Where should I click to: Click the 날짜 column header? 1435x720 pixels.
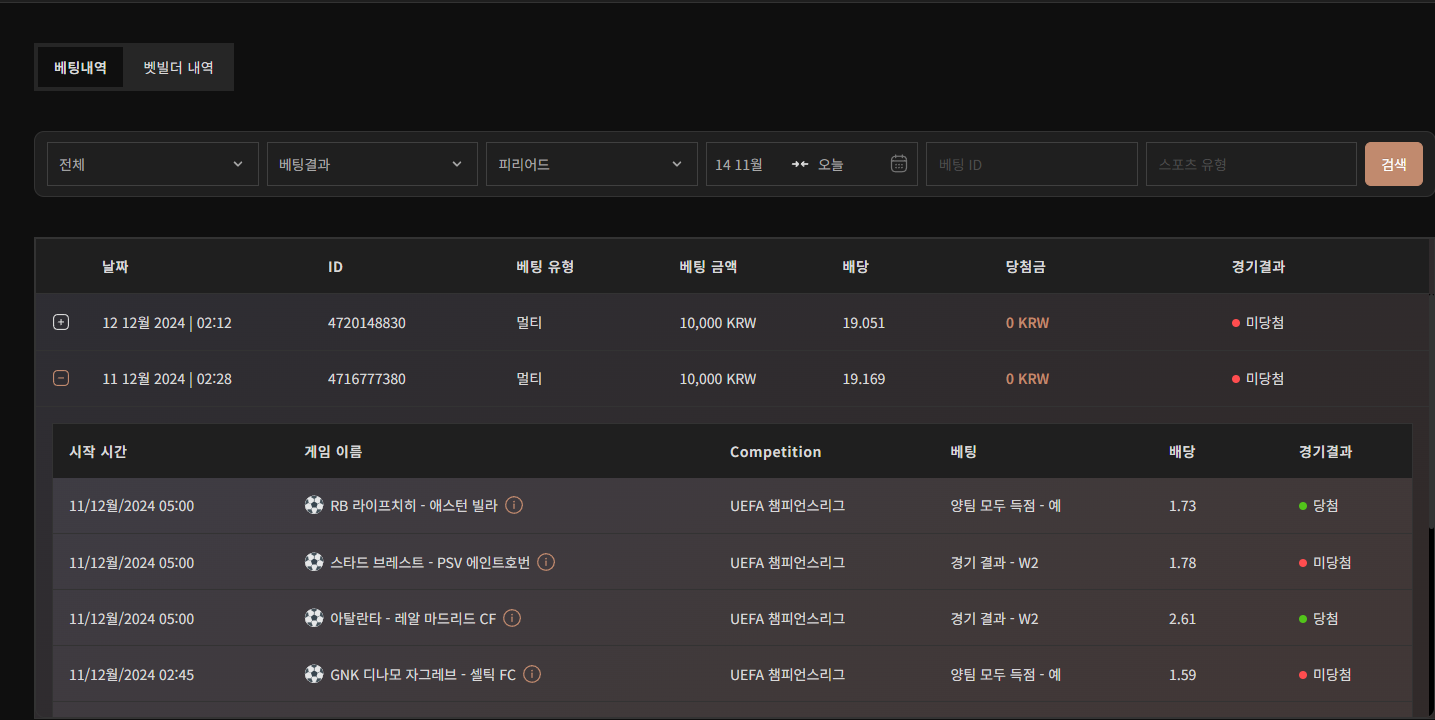click(x=115, y=267)
